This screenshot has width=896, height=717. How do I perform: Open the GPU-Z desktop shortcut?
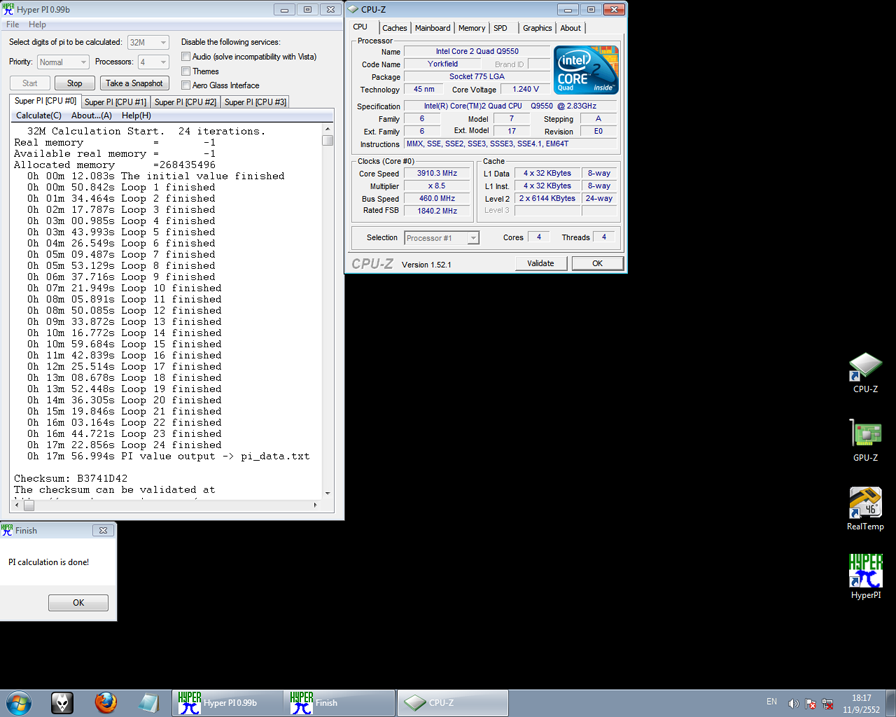[865, 441]
